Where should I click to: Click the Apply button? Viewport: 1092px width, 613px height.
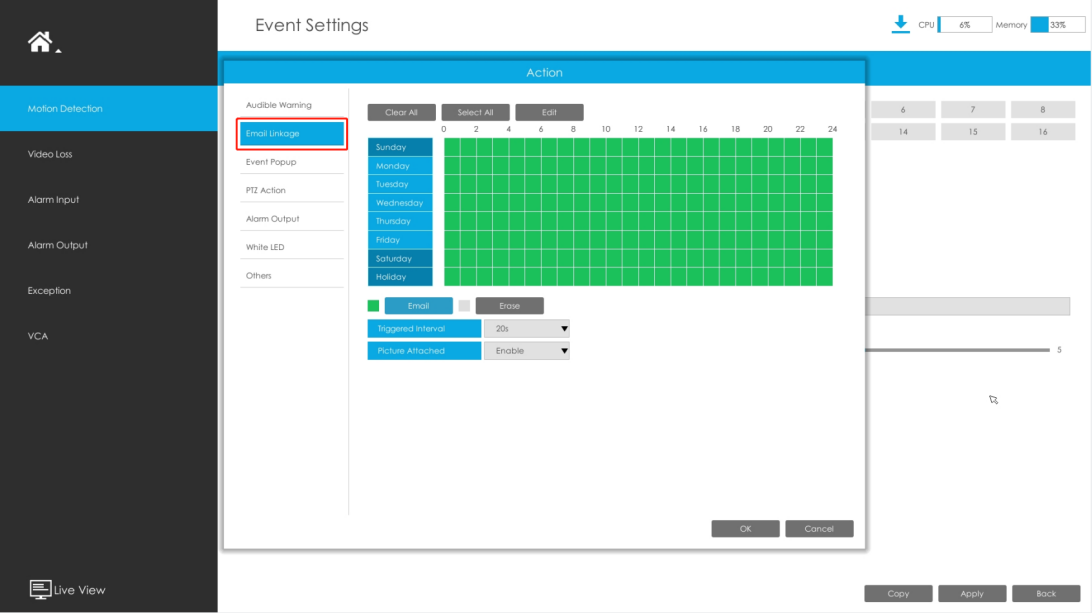coord(972,593)
